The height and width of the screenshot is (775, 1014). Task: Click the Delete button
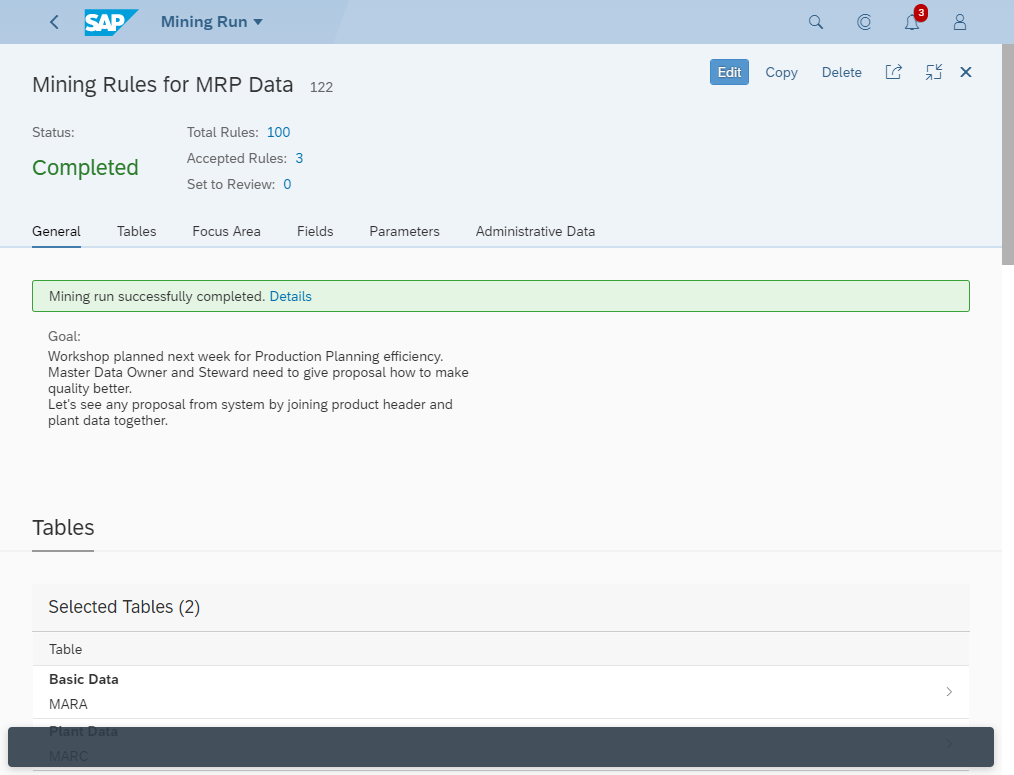tap(841, 72)
